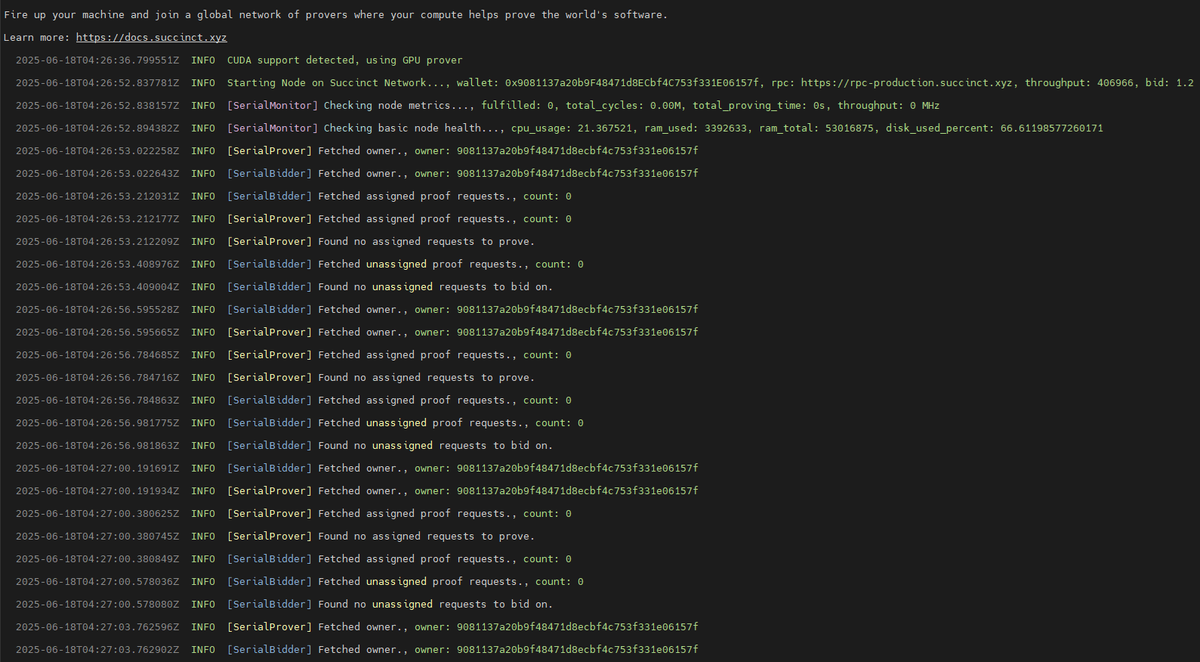Select timestamp 2025-06-18T04:27:00.380849Z
The height and width of the screenshot is (662, 1200).
tap(97, 559)
